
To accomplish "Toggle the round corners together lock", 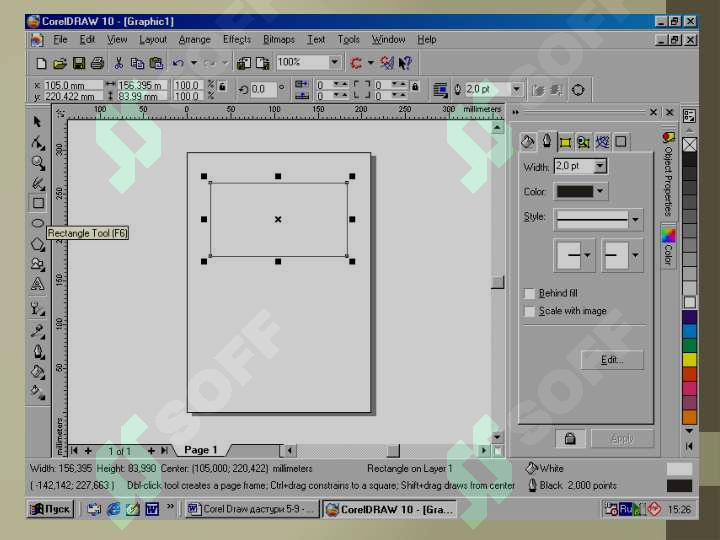I will pyautogui.click(x=415, y=86).
